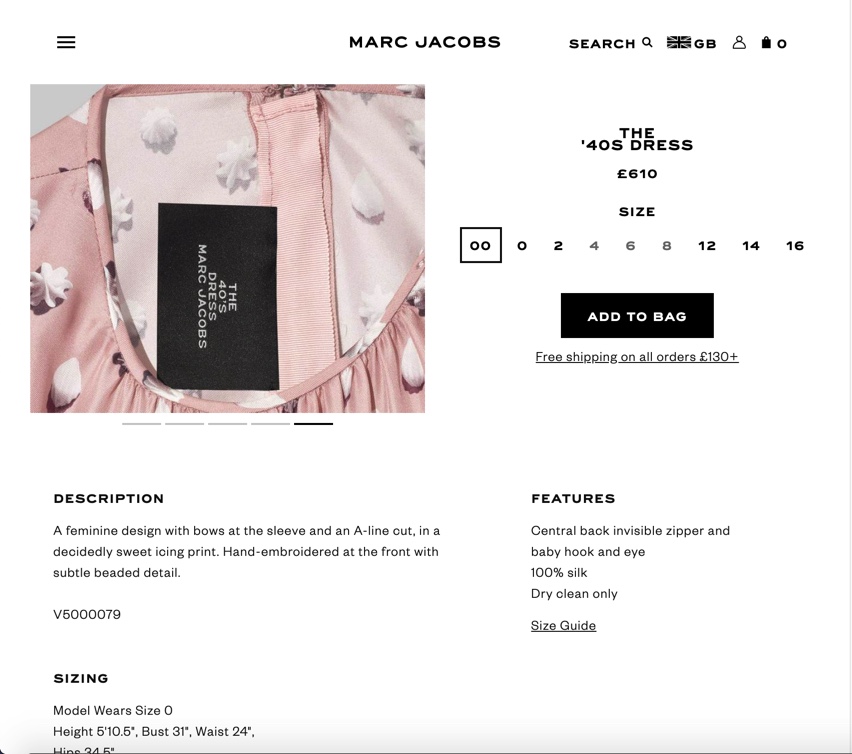
Task: Select size 2
Action: [558, 246]
